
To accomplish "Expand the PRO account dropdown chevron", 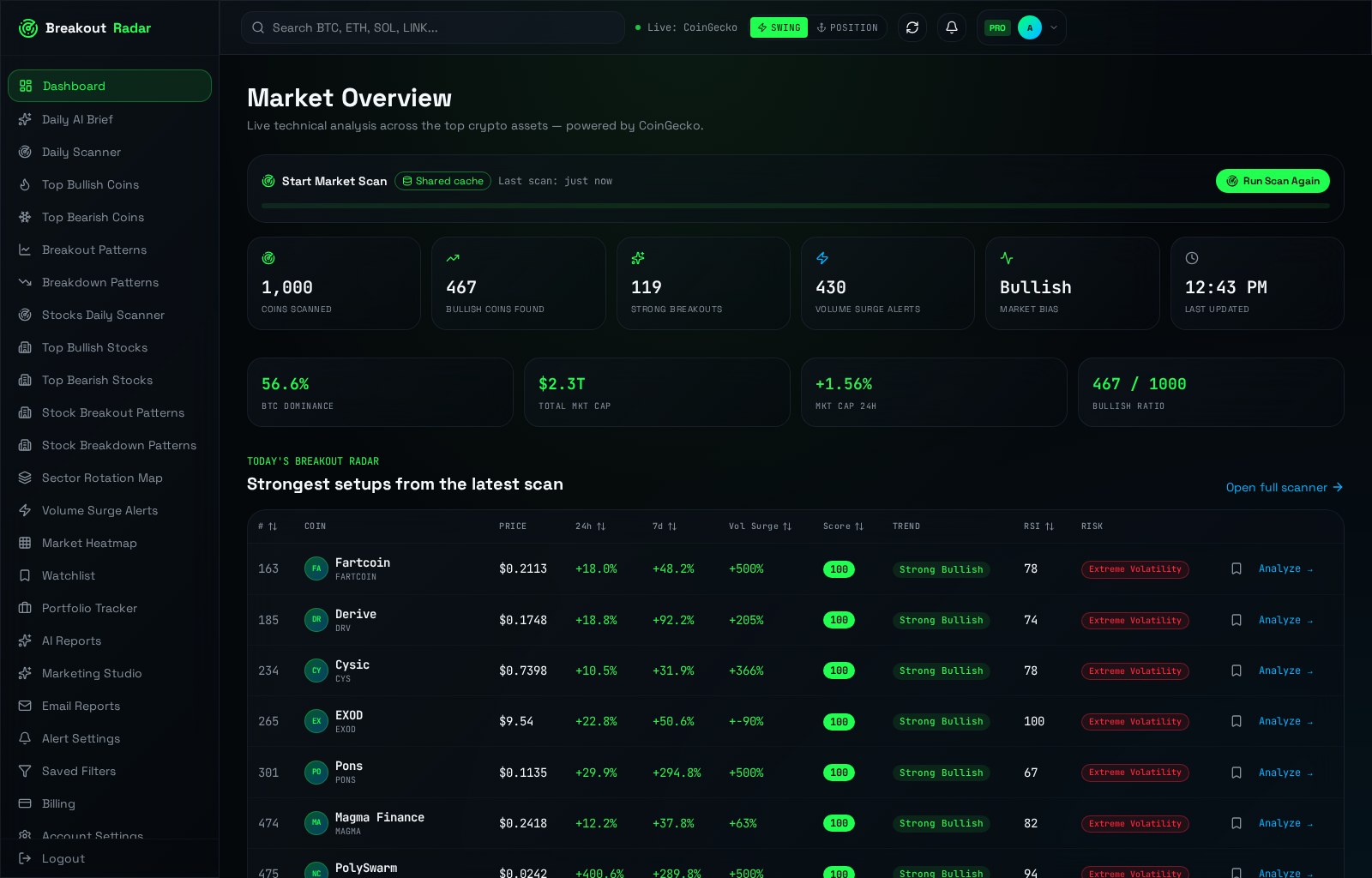I will pyautogui.click(x=1054, y=27).
